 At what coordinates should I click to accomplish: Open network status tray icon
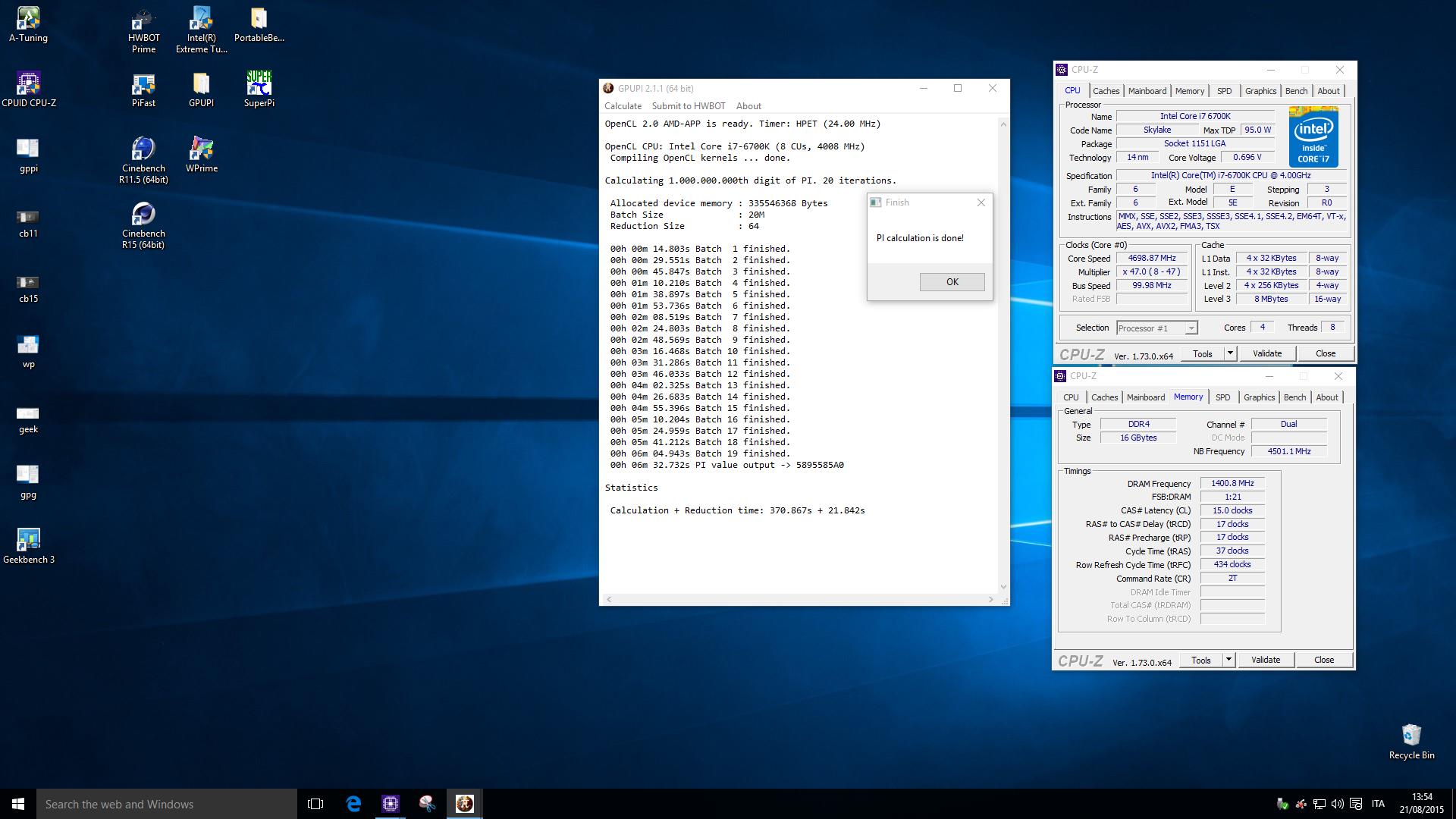click(x=1319, y=804)
